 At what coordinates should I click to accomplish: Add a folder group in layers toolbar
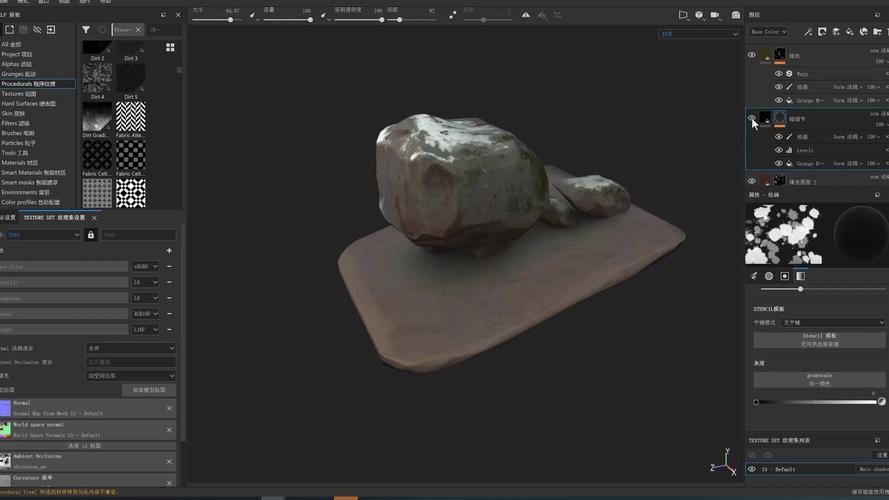coord(877,32)
